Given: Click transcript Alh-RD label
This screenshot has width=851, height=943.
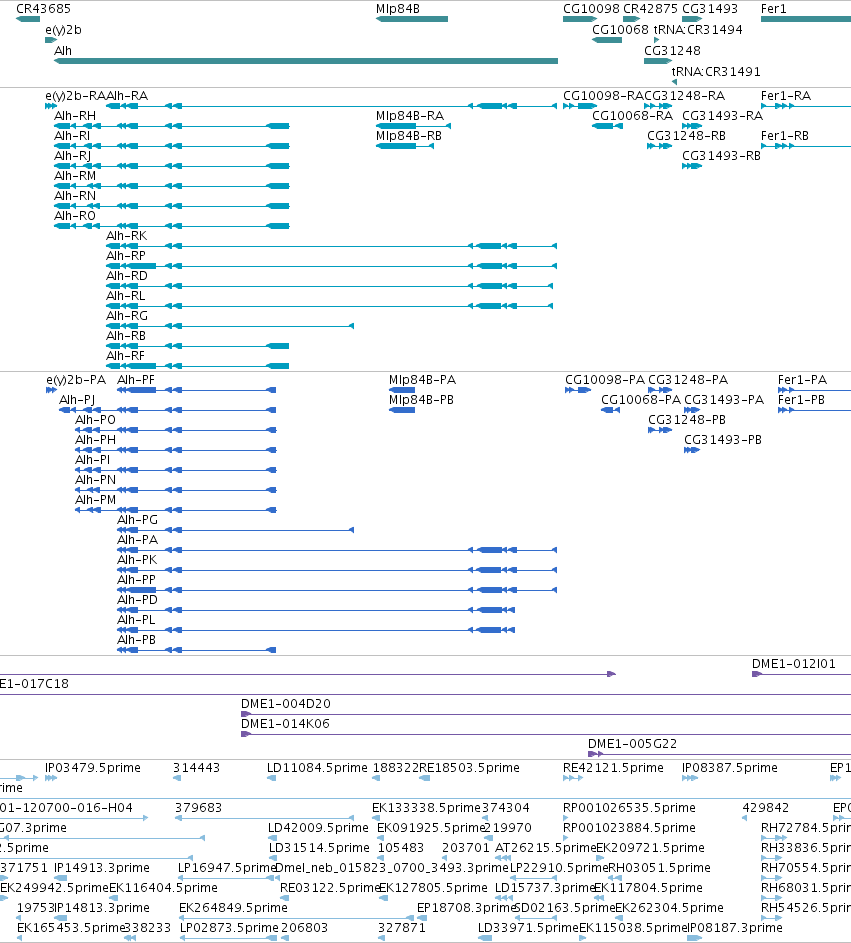Looking at the screenshot, I should pyautogui.click(x=127, y=276).
